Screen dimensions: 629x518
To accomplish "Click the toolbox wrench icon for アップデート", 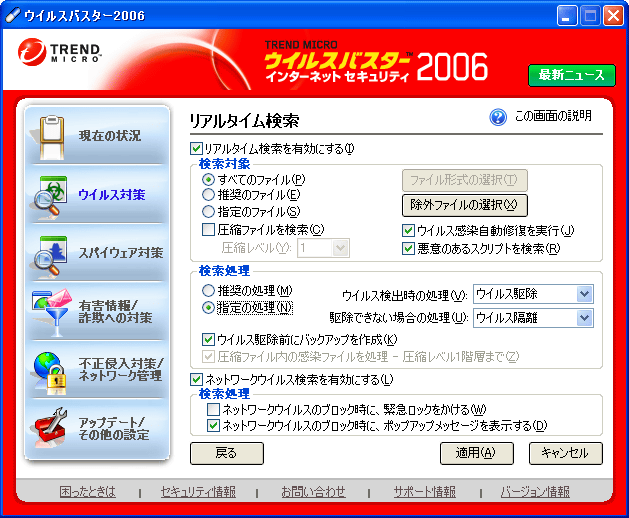I will coord(51,427).
